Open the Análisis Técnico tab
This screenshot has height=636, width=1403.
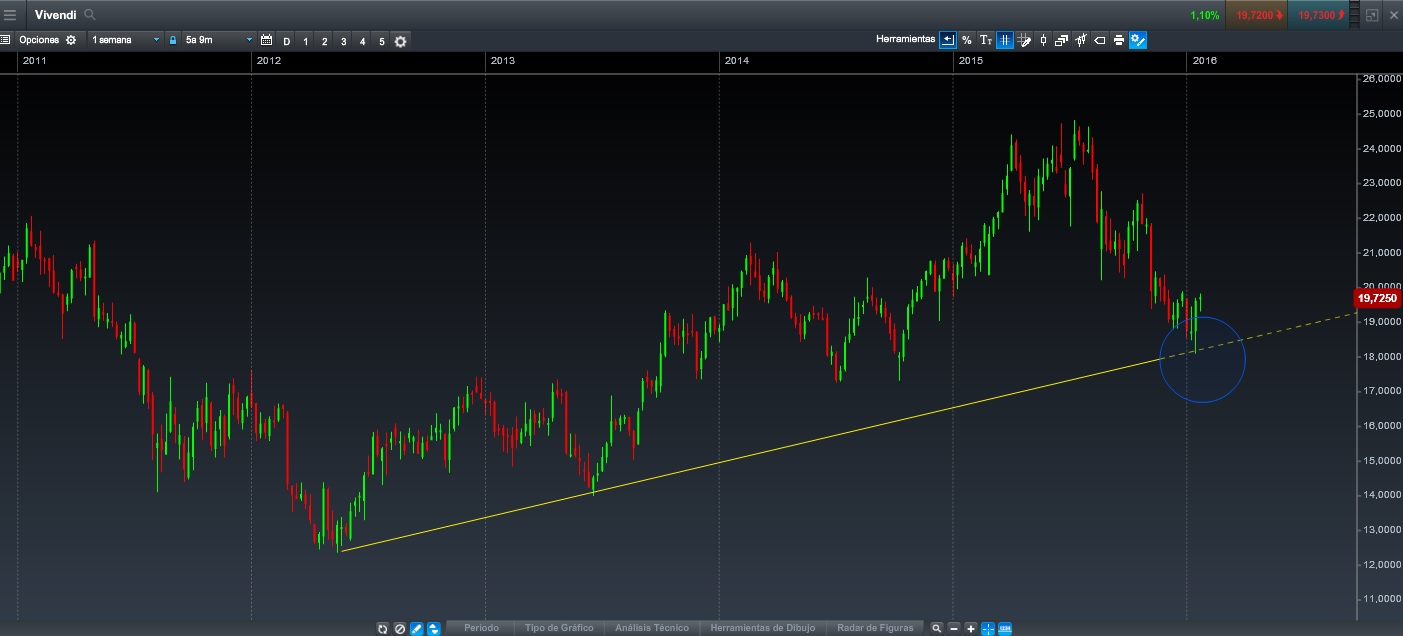click(x=652, y=628)
